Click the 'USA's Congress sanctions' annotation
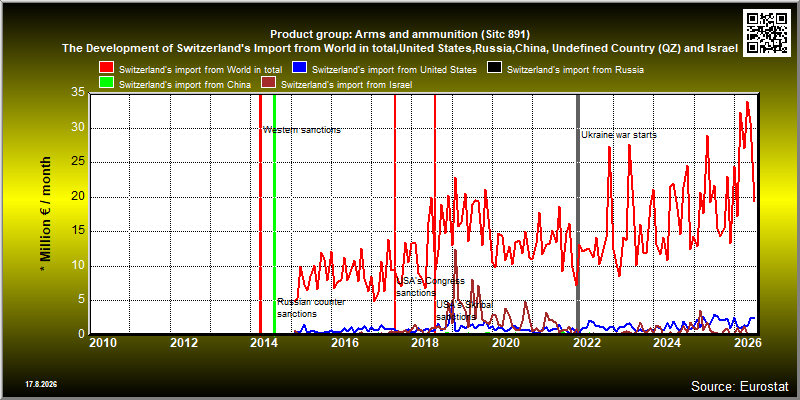 point(431,287)
